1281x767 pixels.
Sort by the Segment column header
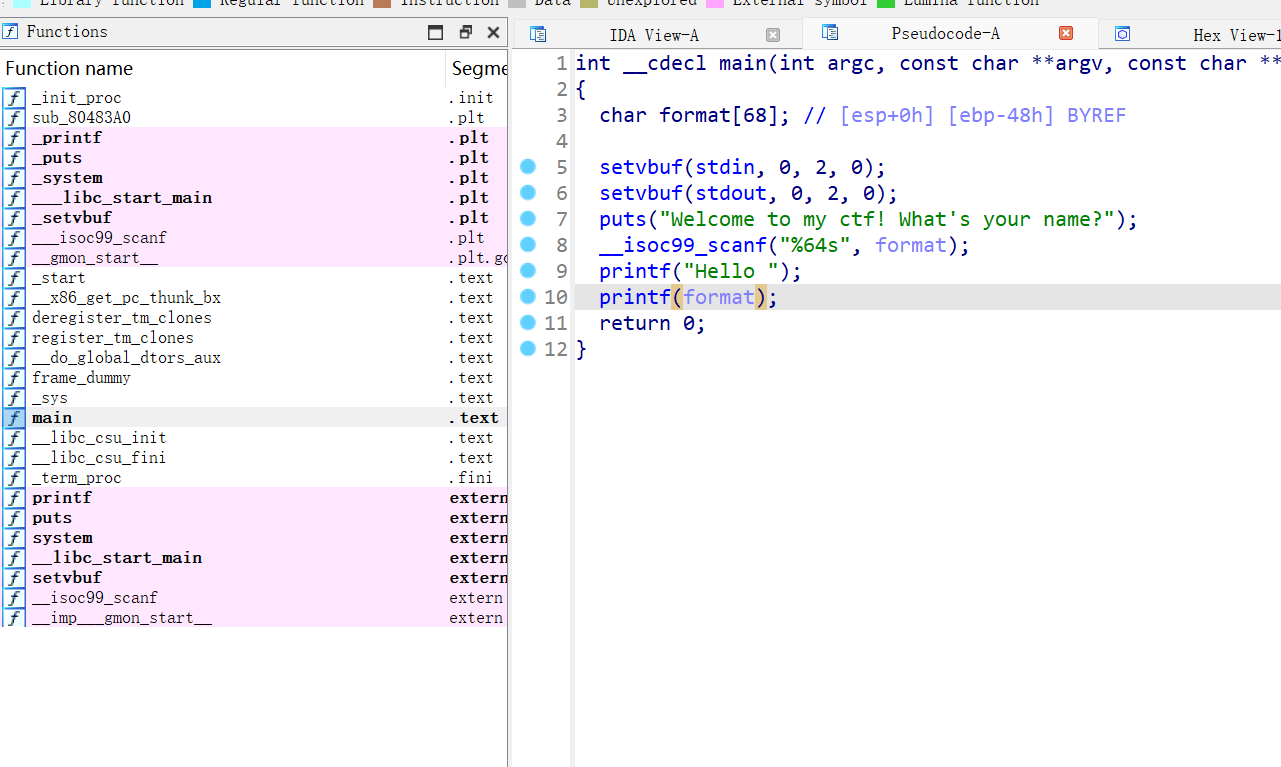pyautogui.click(x=478, y=68)
